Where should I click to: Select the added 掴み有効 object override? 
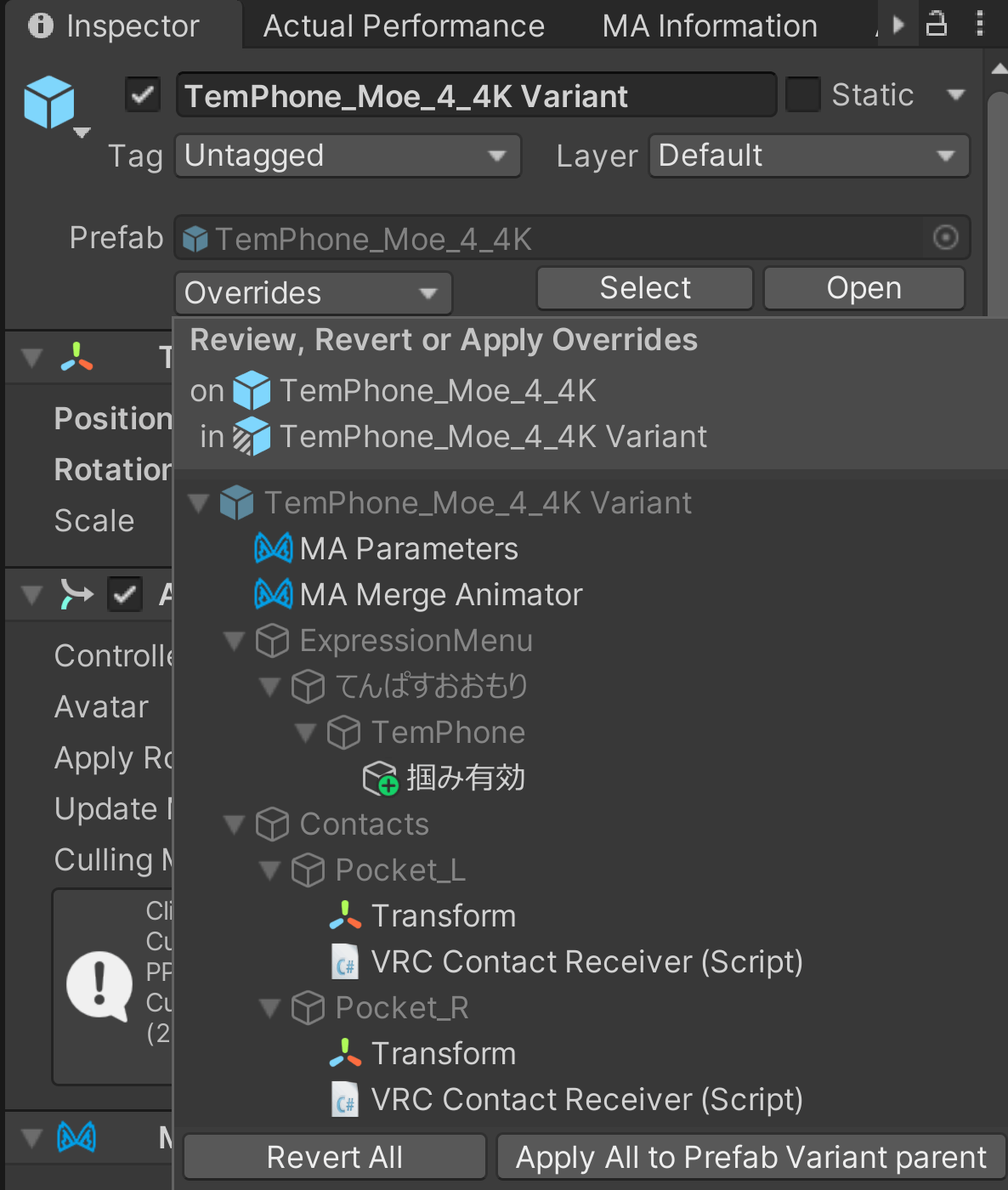point(466,779)
